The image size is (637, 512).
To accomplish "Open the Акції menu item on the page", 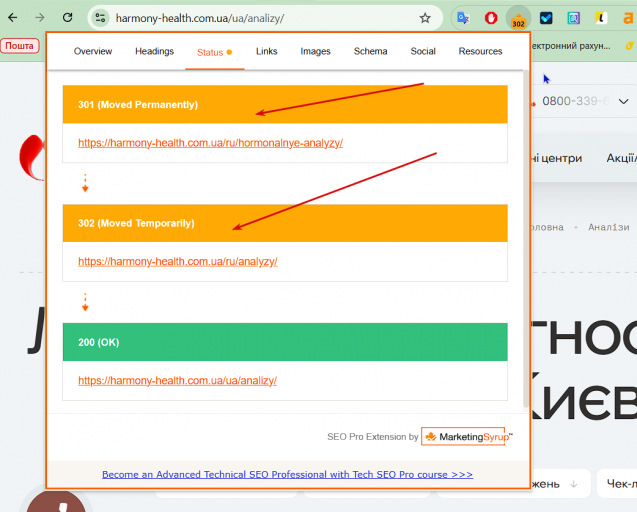I will coord(622,158).
